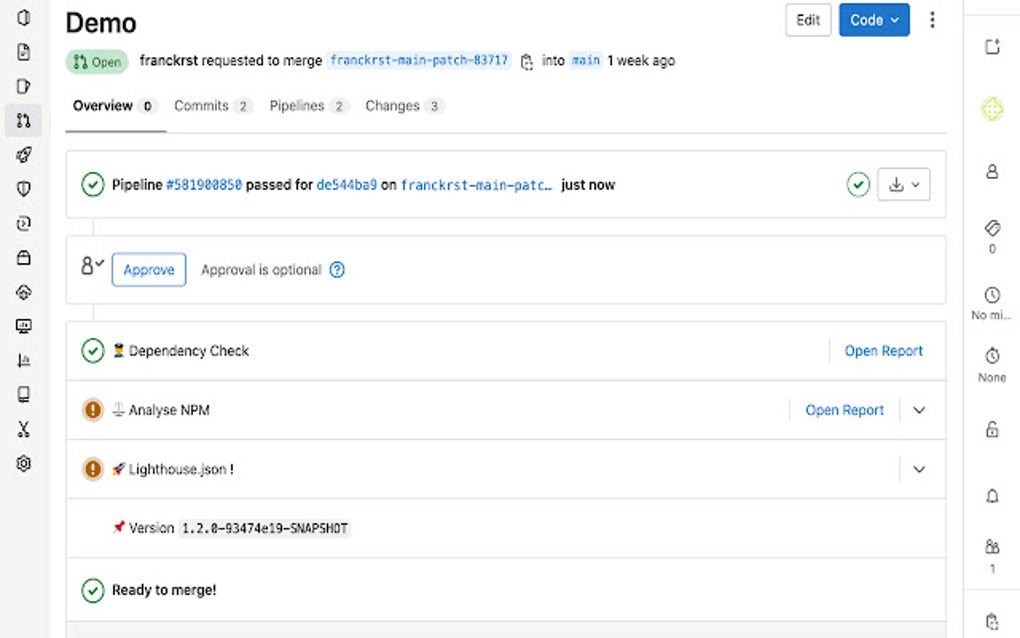The image size is (1020, 638).
Task: Open the Monitor icon in the sidebar
Action: click(23, 326)
